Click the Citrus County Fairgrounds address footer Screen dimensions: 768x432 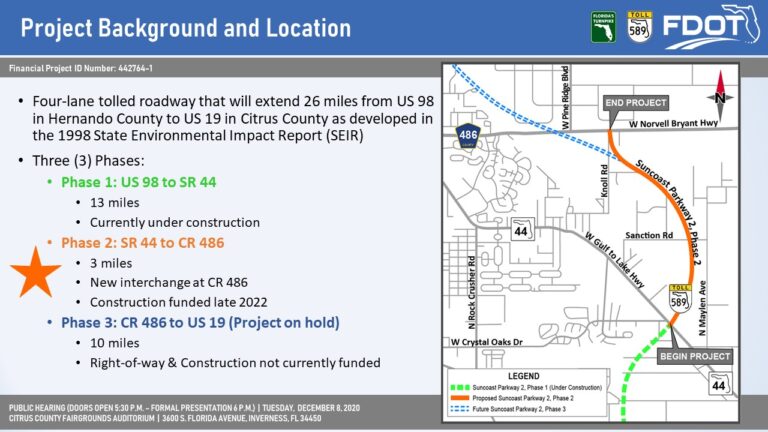tap(165, 418)
